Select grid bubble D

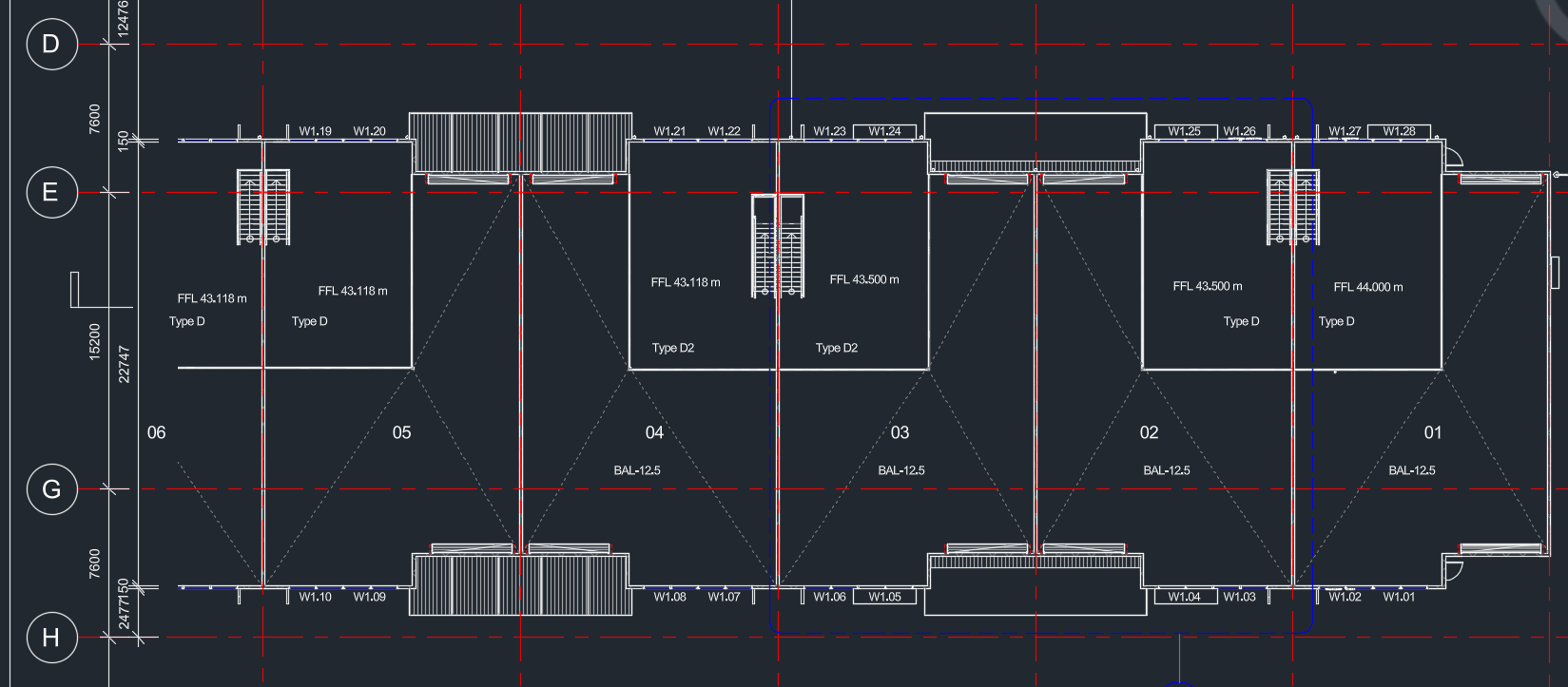pos(51,44)
